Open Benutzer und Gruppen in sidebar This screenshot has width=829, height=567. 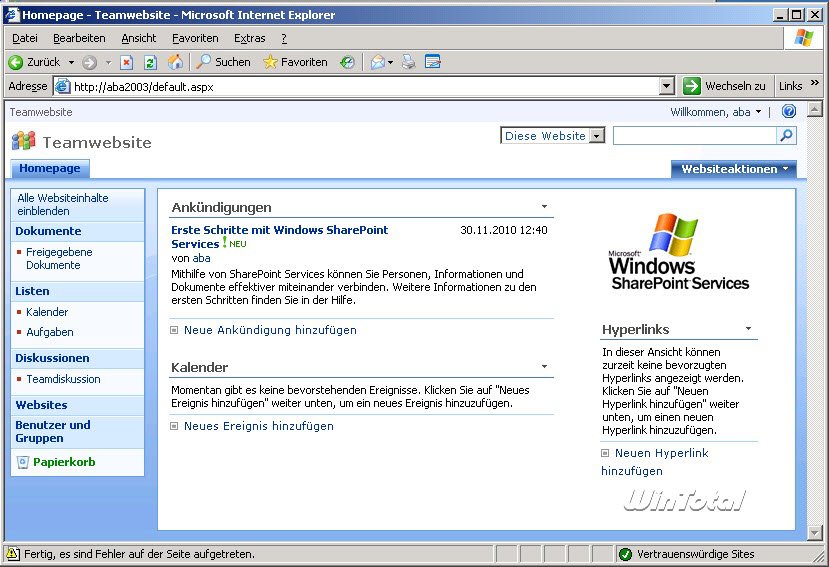point(53,432)
